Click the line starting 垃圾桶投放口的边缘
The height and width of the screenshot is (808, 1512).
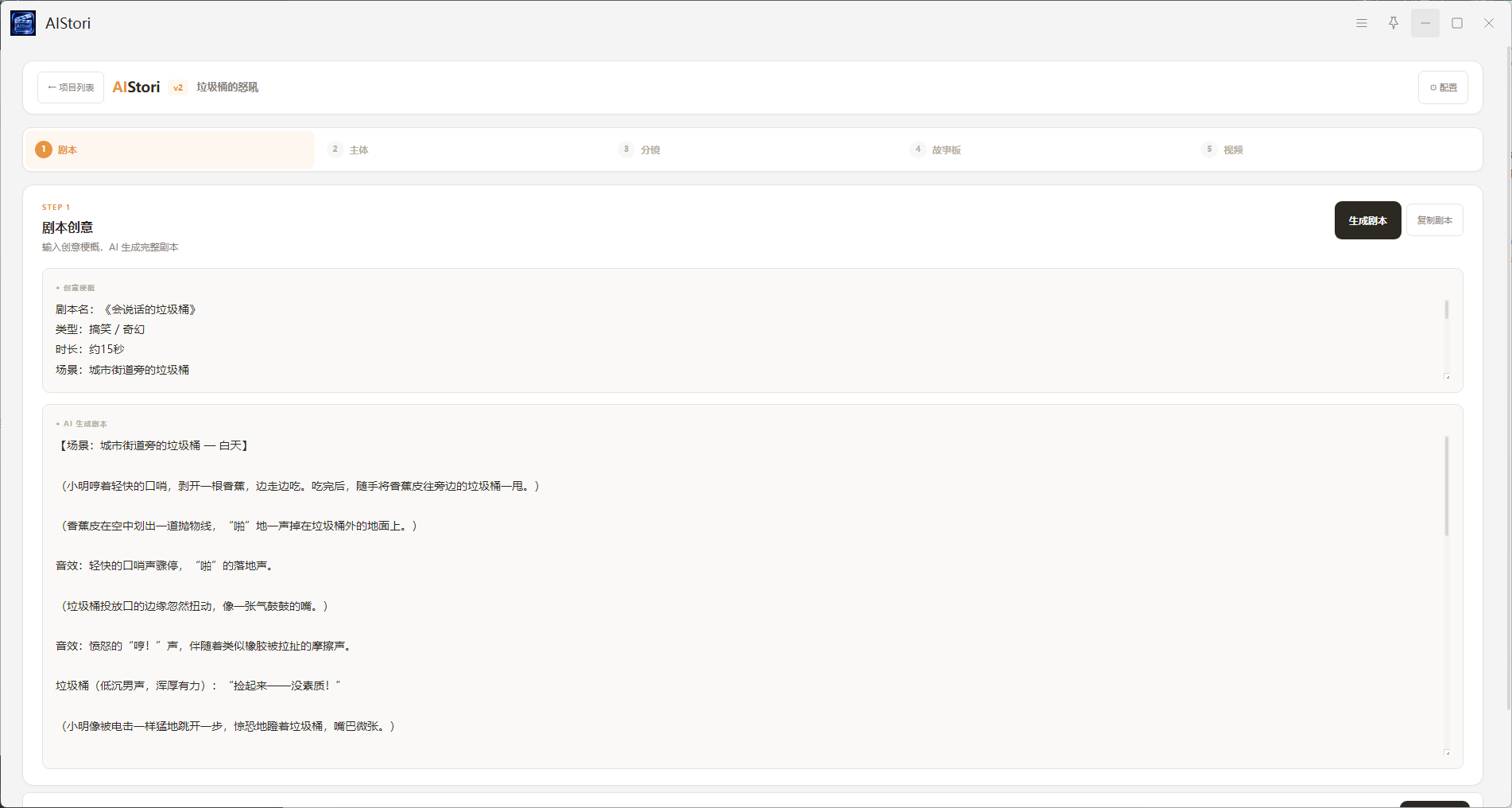pyautogui.click(x=195, y=606)
